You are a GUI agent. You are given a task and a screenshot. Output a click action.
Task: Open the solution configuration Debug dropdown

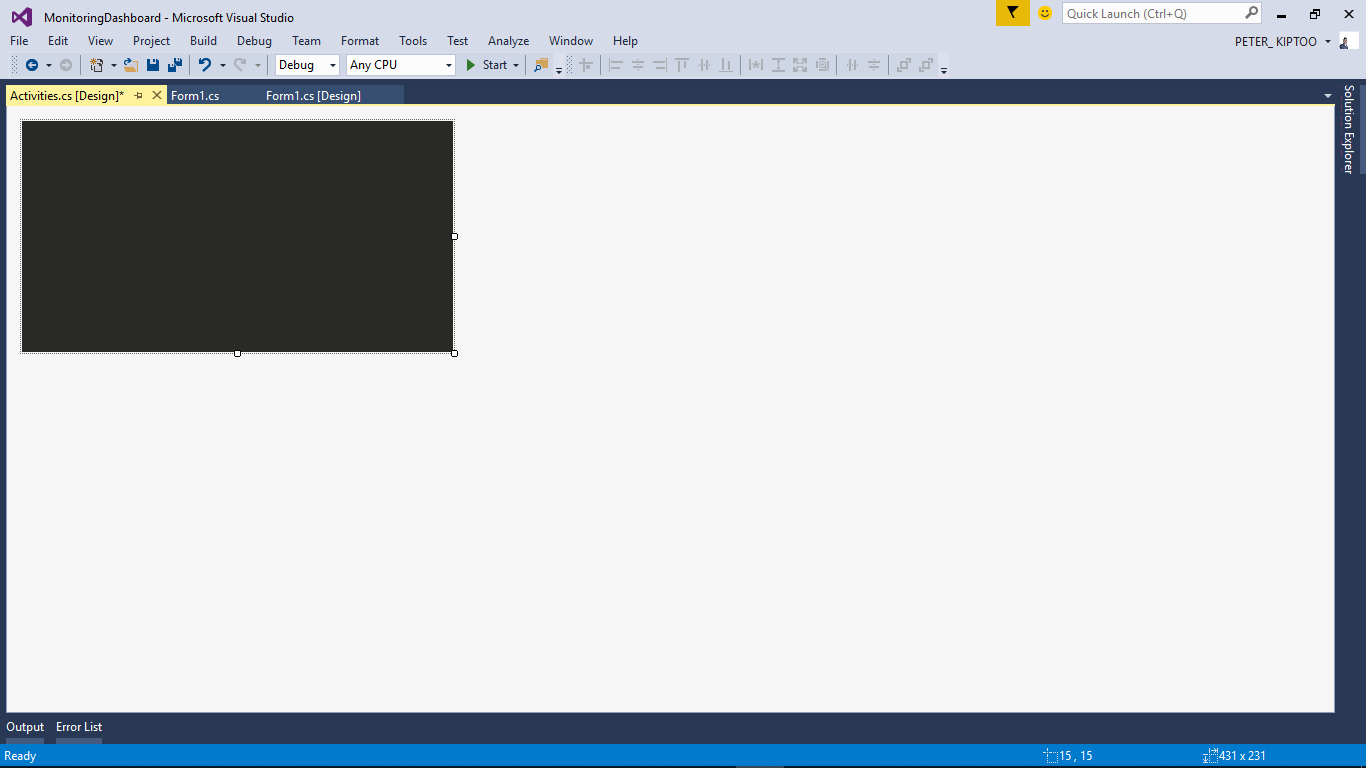click(x=332, y=64)
